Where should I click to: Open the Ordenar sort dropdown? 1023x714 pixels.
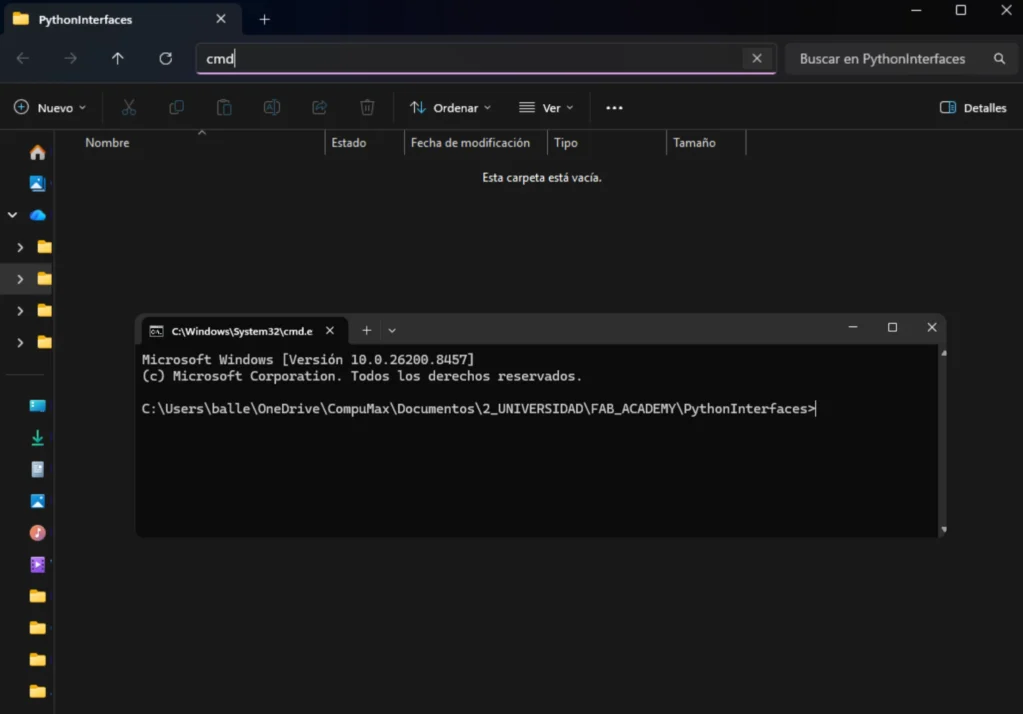pyautogui.click(x=450, y=108)
